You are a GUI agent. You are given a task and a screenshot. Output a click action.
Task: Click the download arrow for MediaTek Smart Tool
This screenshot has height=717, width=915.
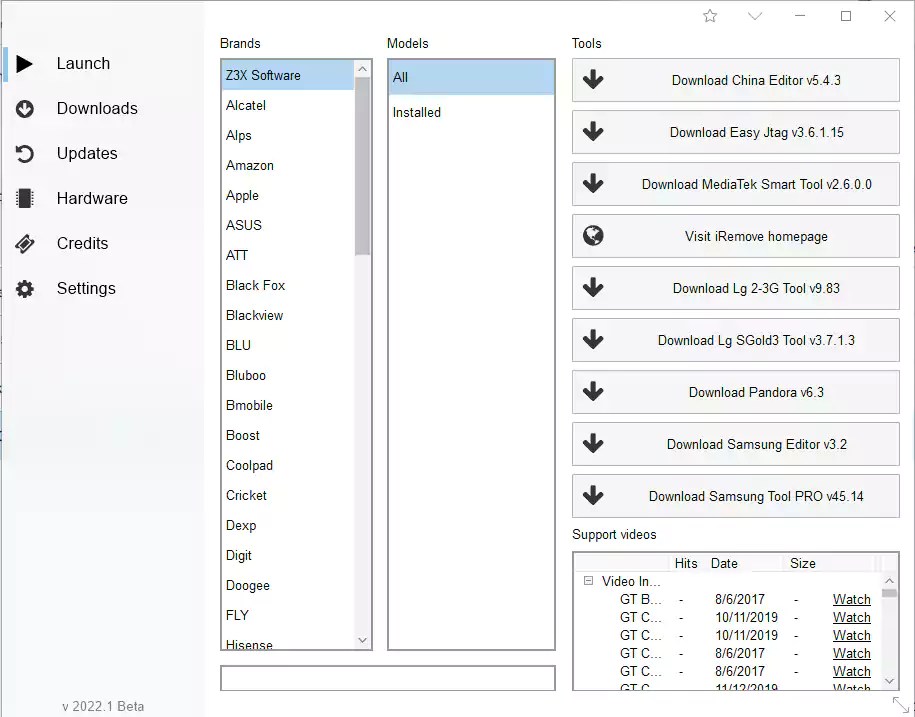click(593, 184)
